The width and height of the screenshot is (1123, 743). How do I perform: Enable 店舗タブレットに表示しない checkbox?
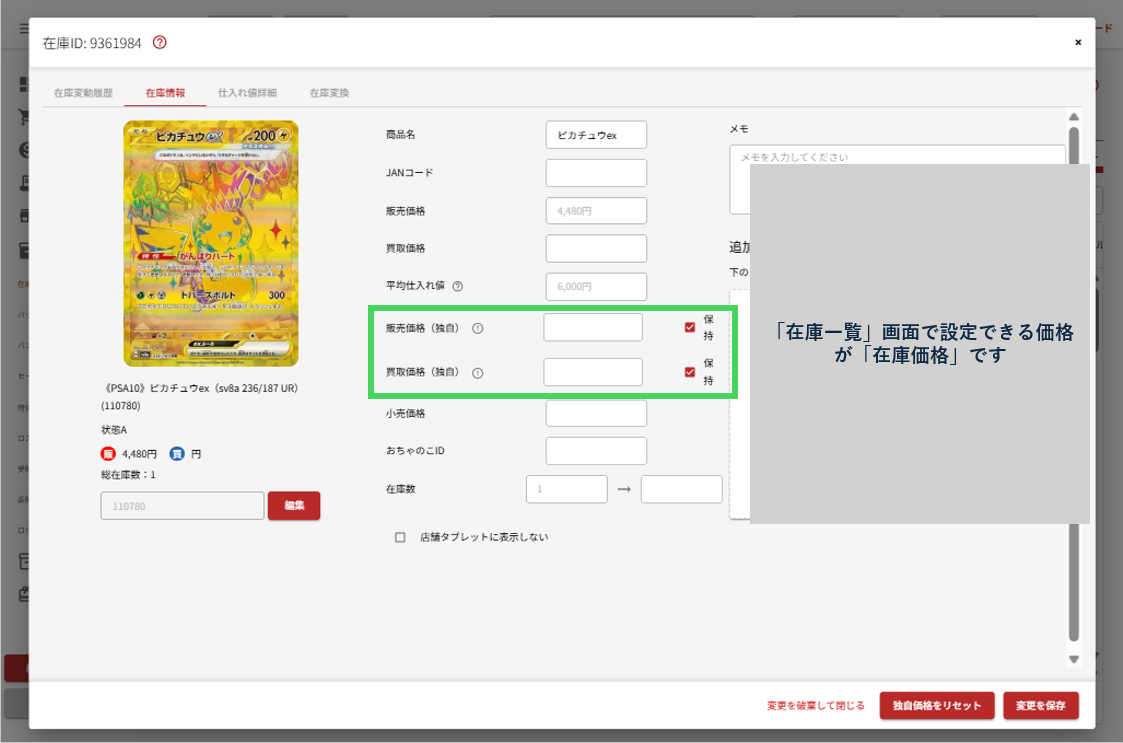click(x=400, y=537)
